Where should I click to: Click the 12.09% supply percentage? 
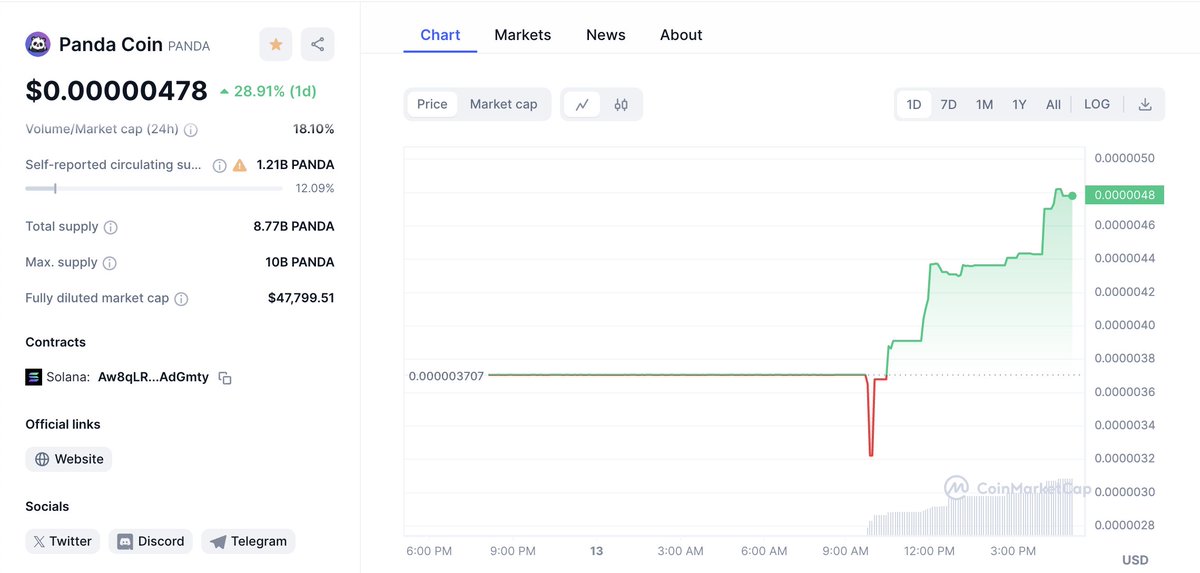315,189
